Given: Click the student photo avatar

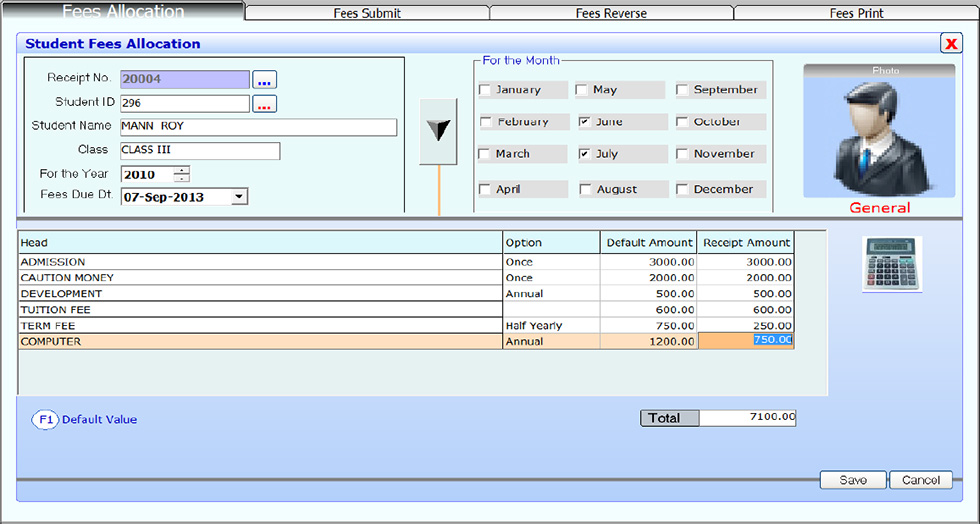Looking at the screenshot, I should click(x=879, y=137).
